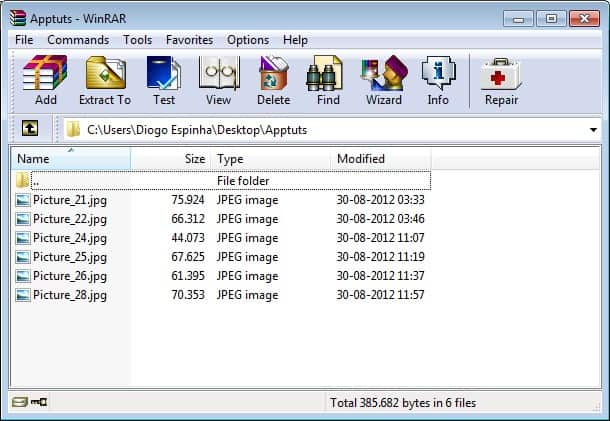Click the Delete toolbar icon
The height and width of the screenshot is (421, 610).
[x=273, y=73]
